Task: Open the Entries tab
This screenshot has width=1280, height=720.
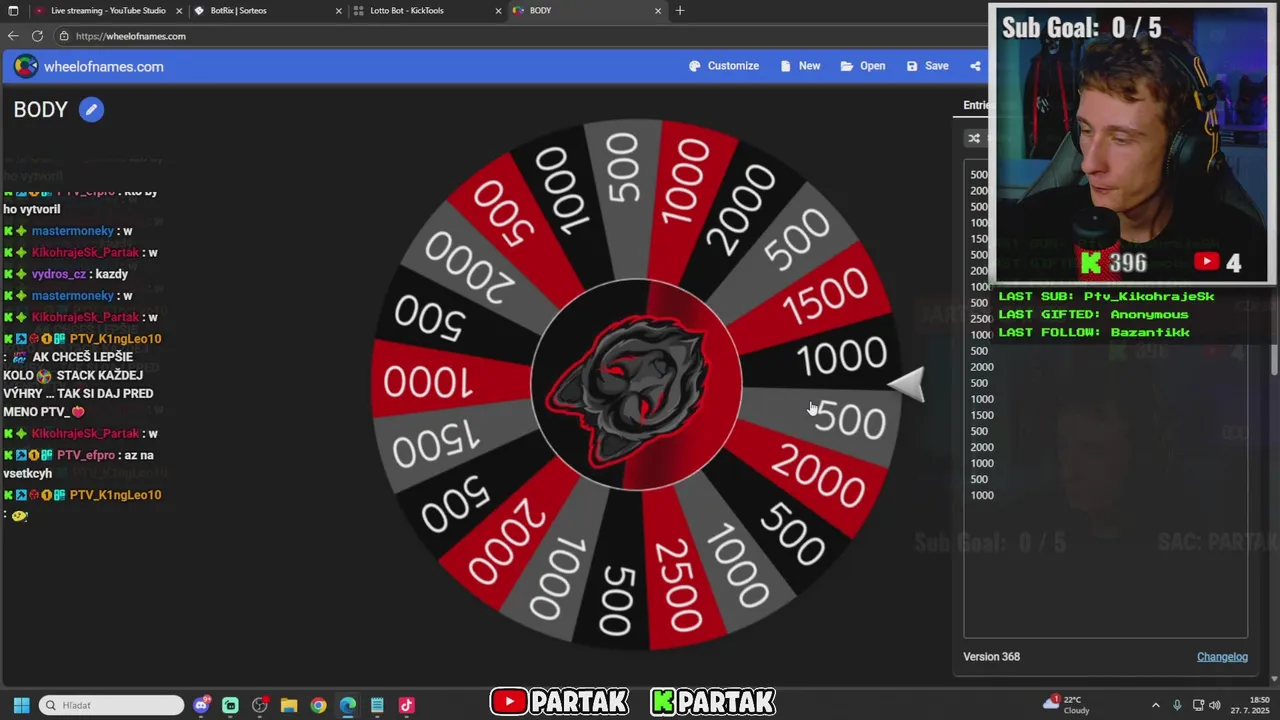Action: (x=975, y=105)
